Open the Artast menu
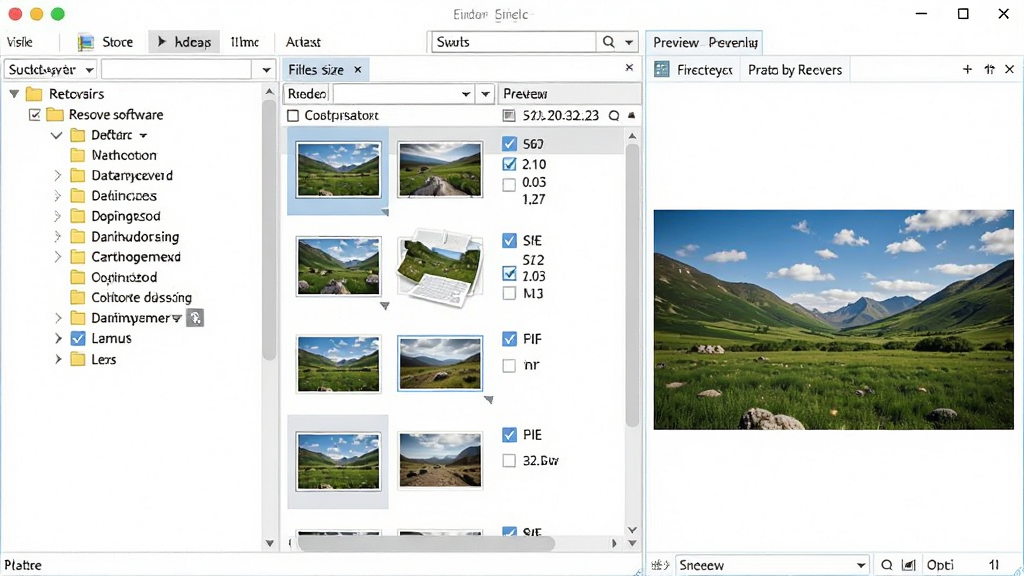Image resolution: width=1024 pixels, height=576 pixels. click(x=303, y=42)
